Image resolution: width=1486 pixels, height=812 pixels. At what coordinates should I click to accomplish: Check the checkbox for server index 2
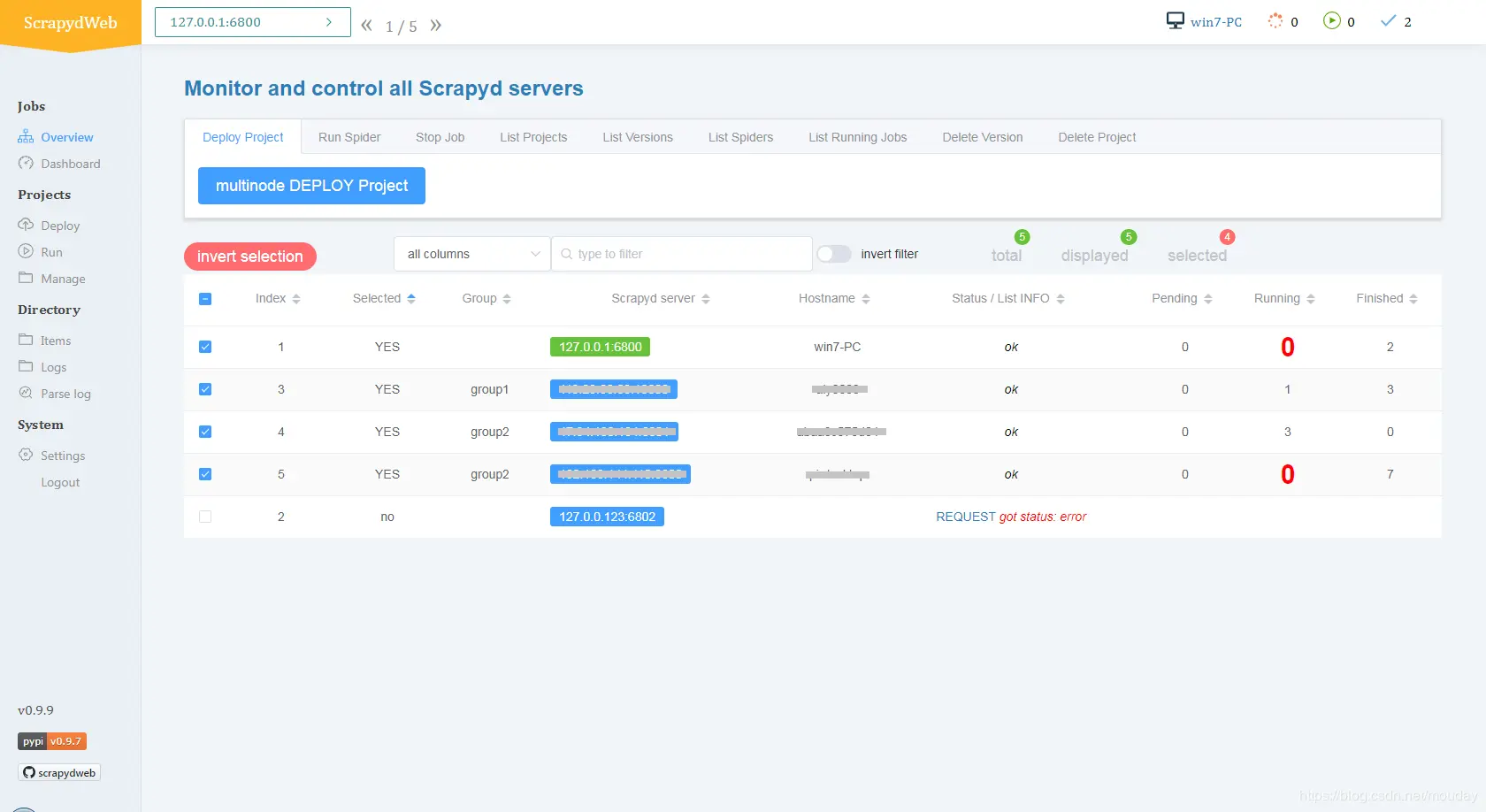205,517
